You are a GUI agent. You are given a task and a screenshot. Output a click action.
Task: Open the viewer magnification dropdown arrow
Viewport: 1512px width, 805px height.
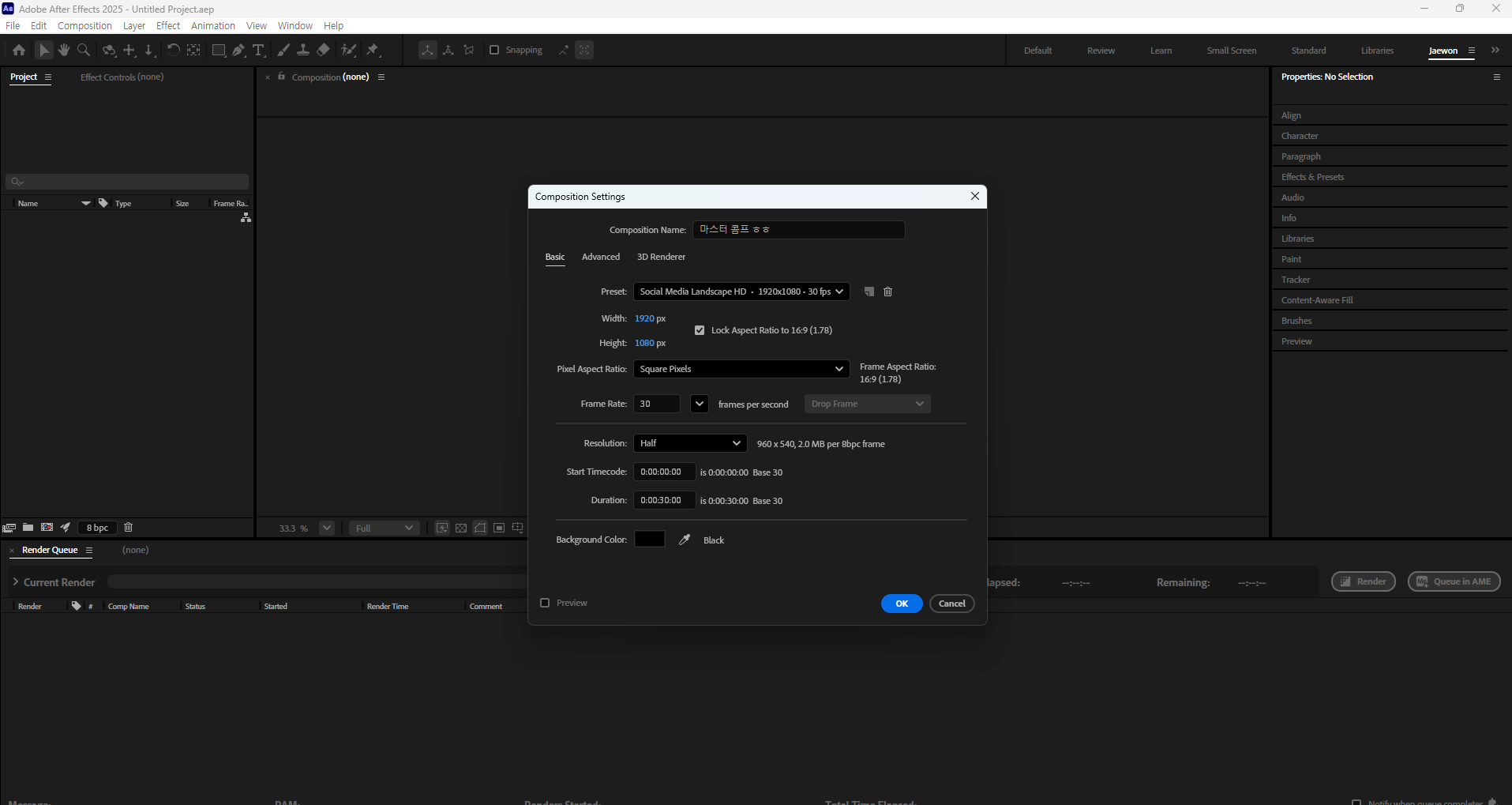pyautogui.click(x=327, y=528)
